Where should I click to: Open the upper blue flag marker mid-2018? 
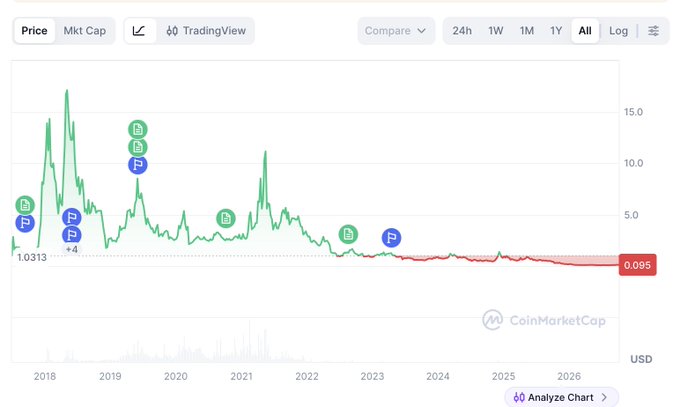[x=72, y=217]
